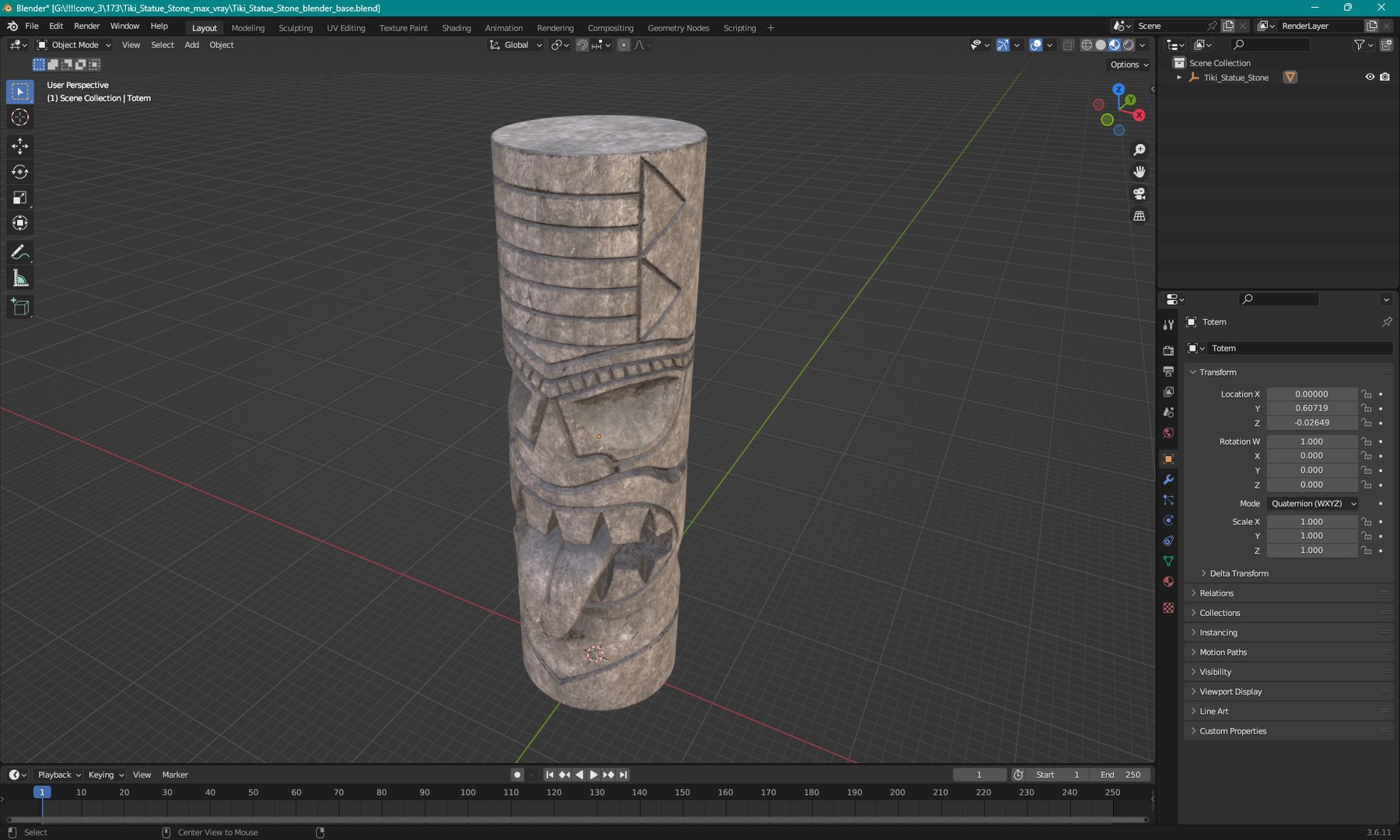The height and width of the screenshot is (840, 1400).
Task: Pick the Annotate pencil tool
Action: pos(20,253)
